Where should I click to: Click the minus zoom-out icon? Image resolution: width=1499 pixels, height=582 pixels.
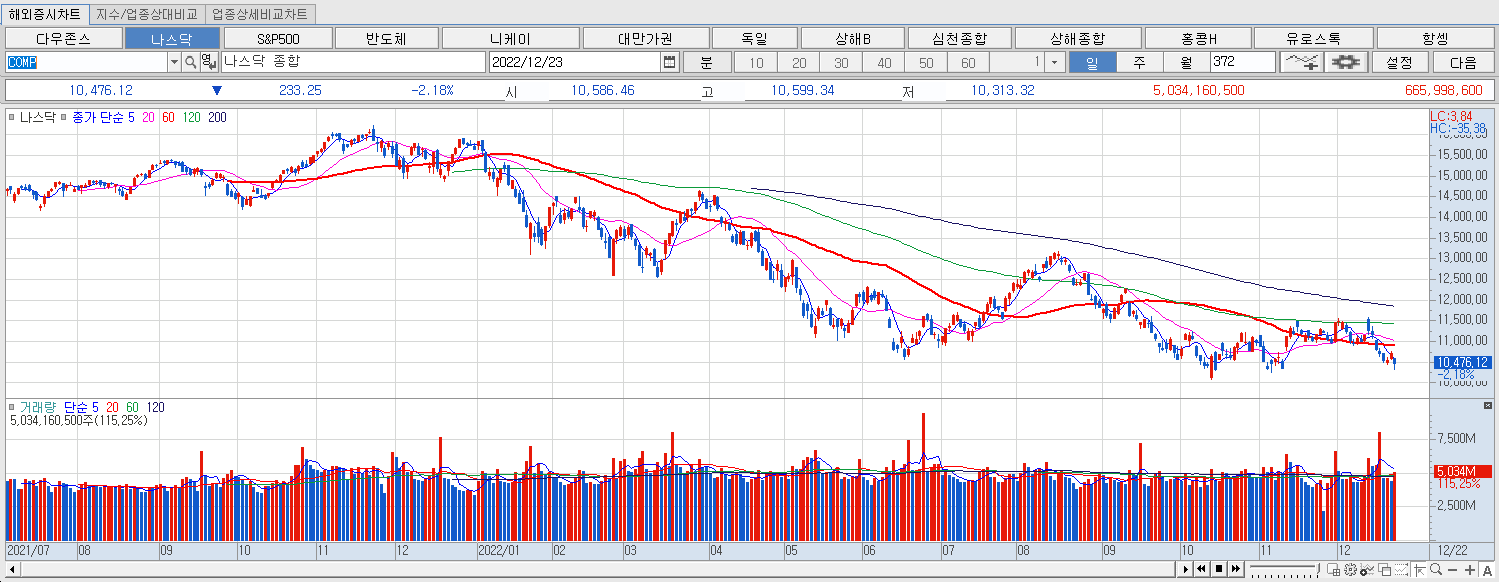pos(1452,569)
